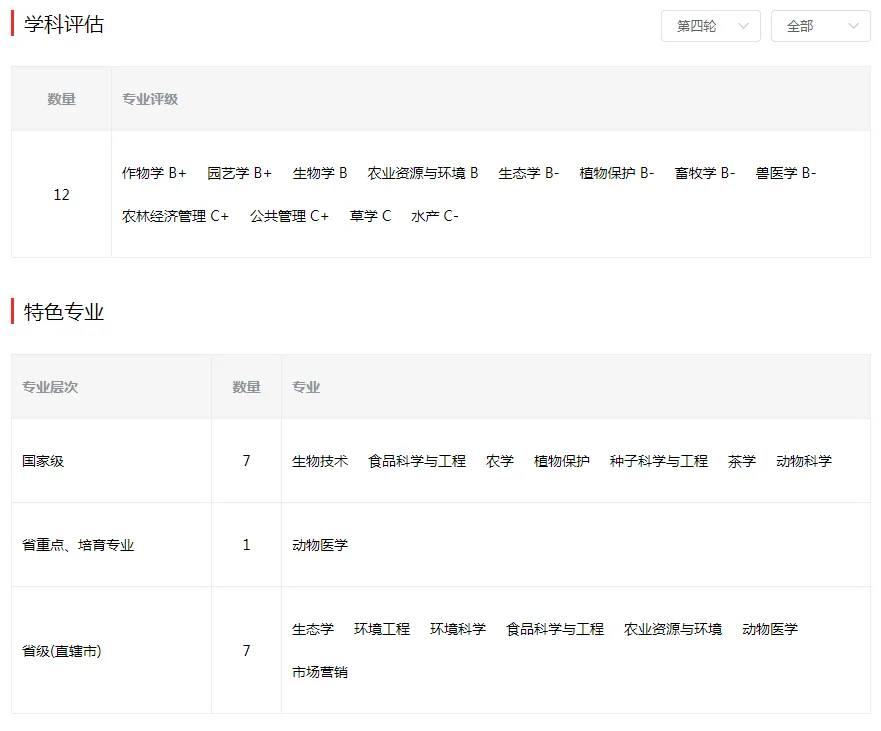Click 生物技术 in national-level majors

[320, 461]
